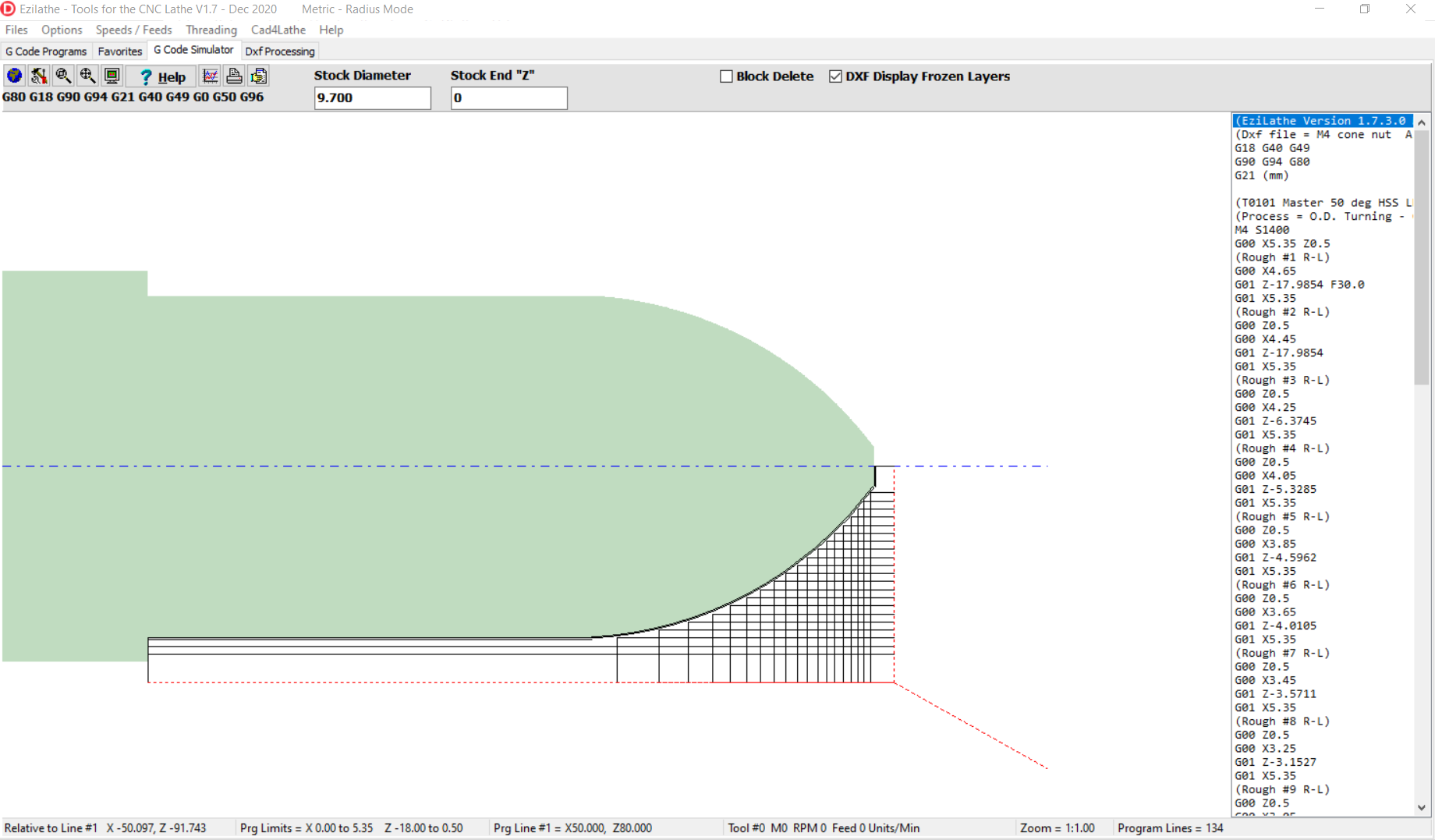Click the globe icon in the simulator toolbar
The height and width of the screenshot is (840, 1435).
(14, 76)
